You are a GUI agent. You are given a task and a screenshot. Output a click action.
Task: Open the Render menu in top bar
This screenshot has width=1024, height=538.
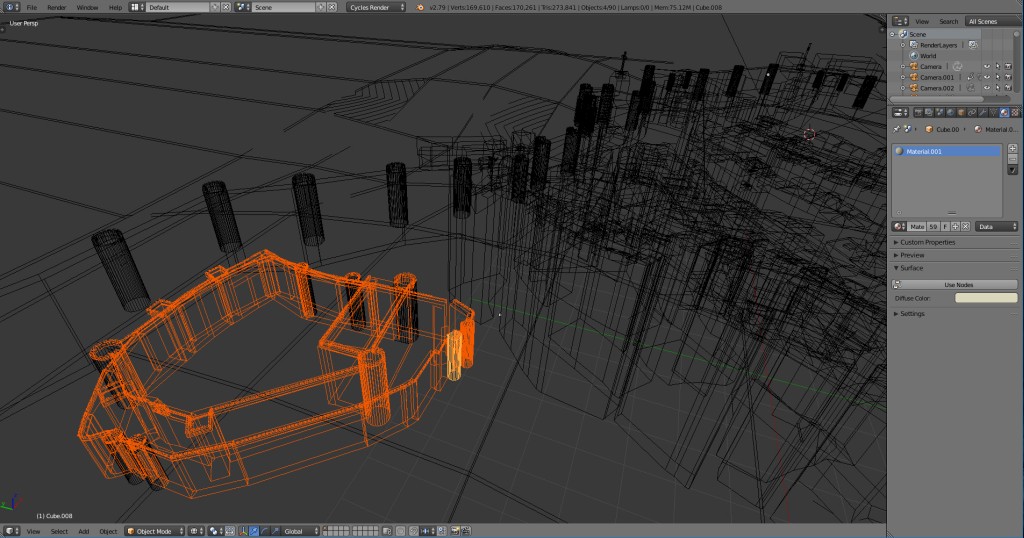(x=56, y=7)
